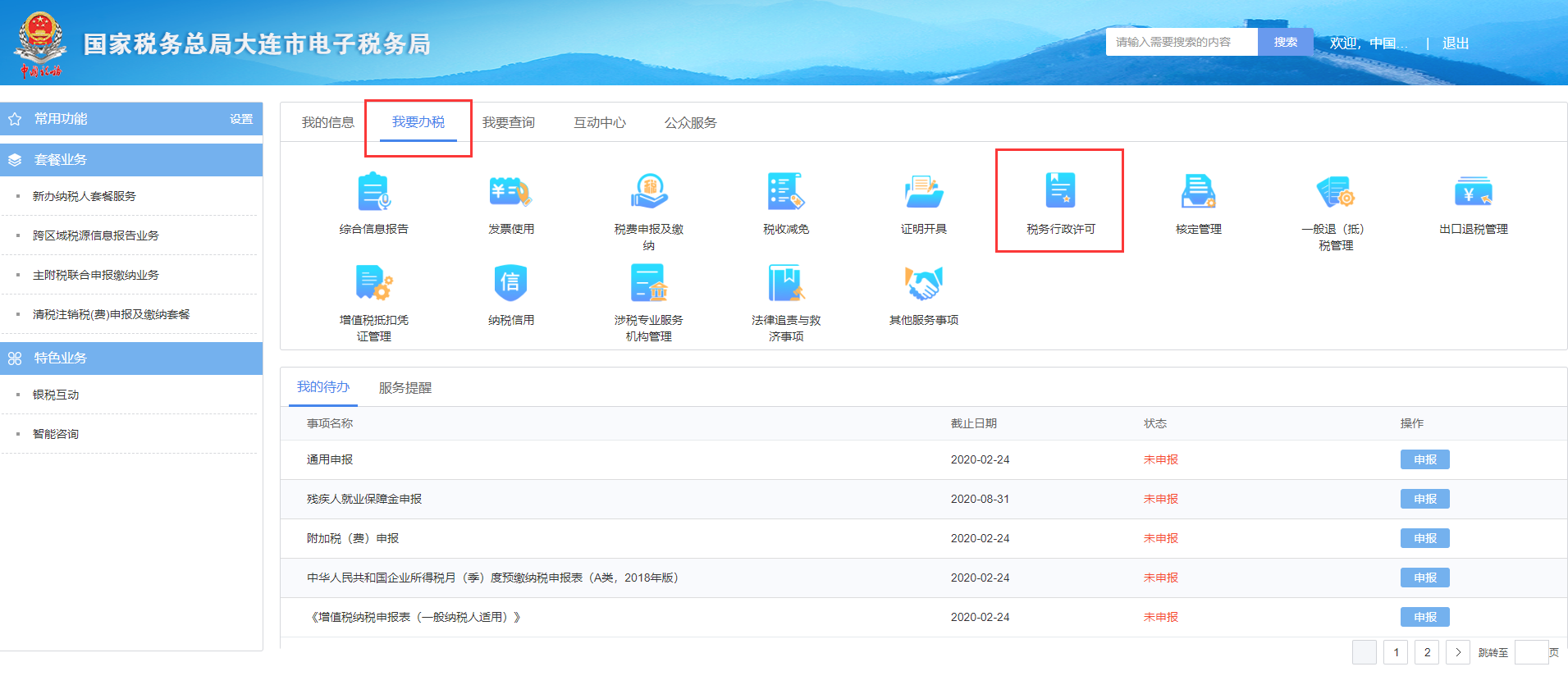The image size is (1568, 685).
Task: Click 申报 for 增值税纳税申报表 row
Action: point(1425,617)
